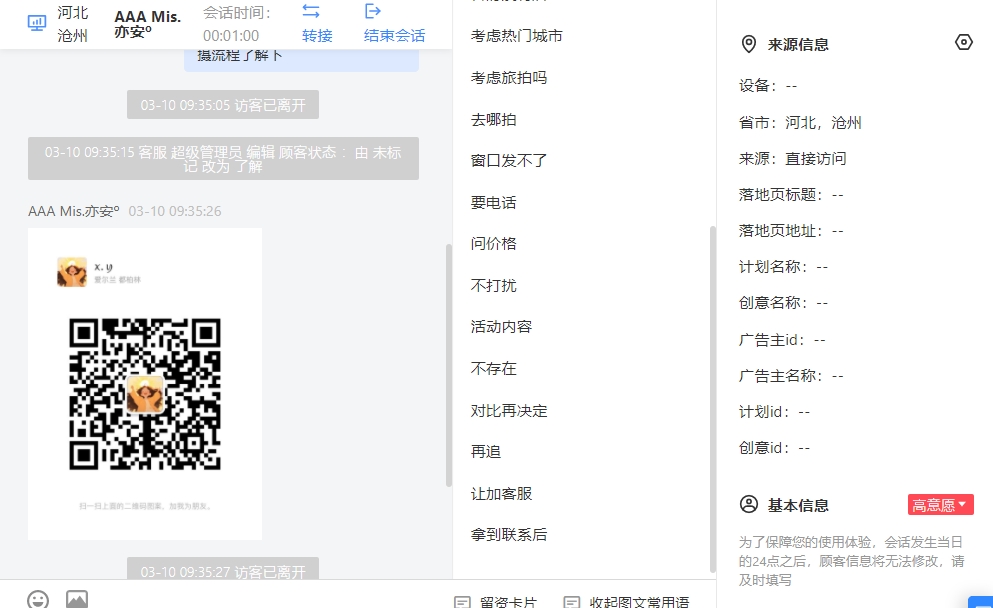The width and height of the screenshot is (993, 608).
Task: Click the 广告主id row
Action: 782,341
